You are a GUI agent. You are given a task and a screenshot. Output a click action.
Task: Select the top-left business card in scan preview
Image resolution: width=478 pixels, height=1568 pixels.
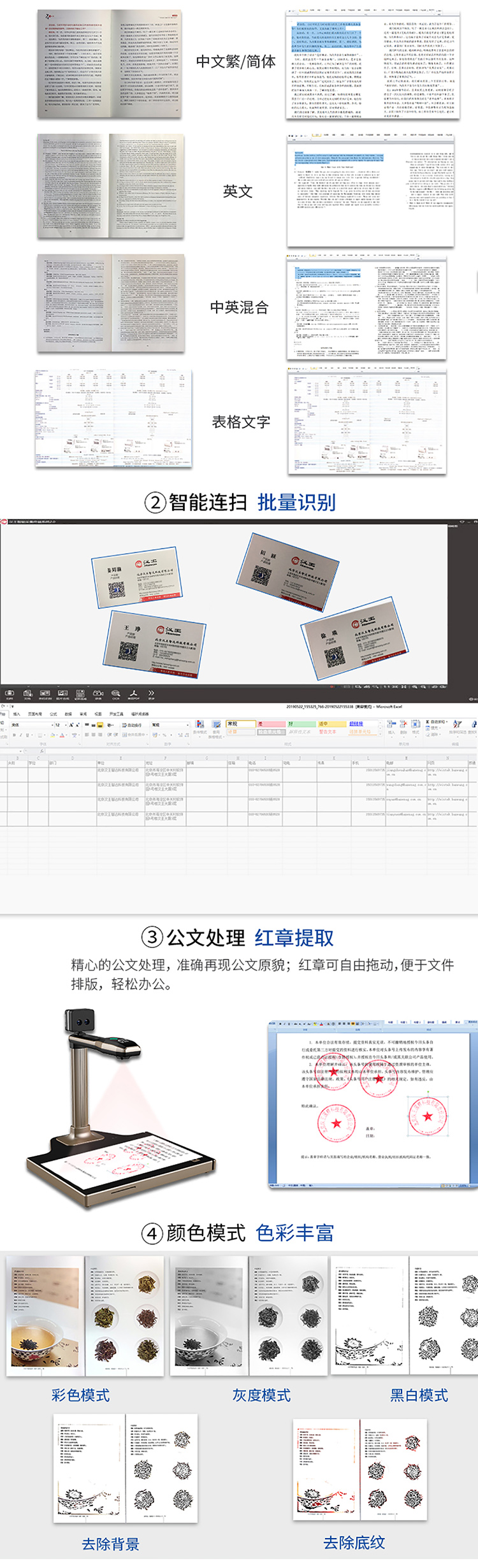coord(136,578)
